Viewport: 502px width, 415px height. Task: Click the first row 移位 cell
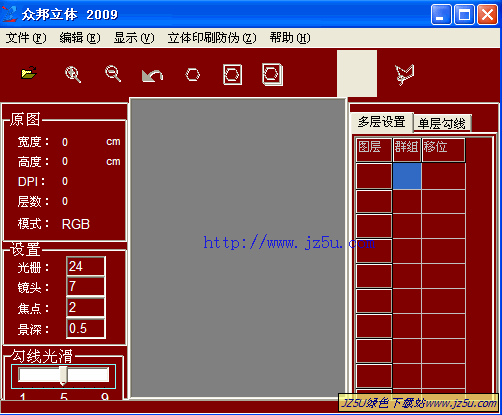point(444,176)
